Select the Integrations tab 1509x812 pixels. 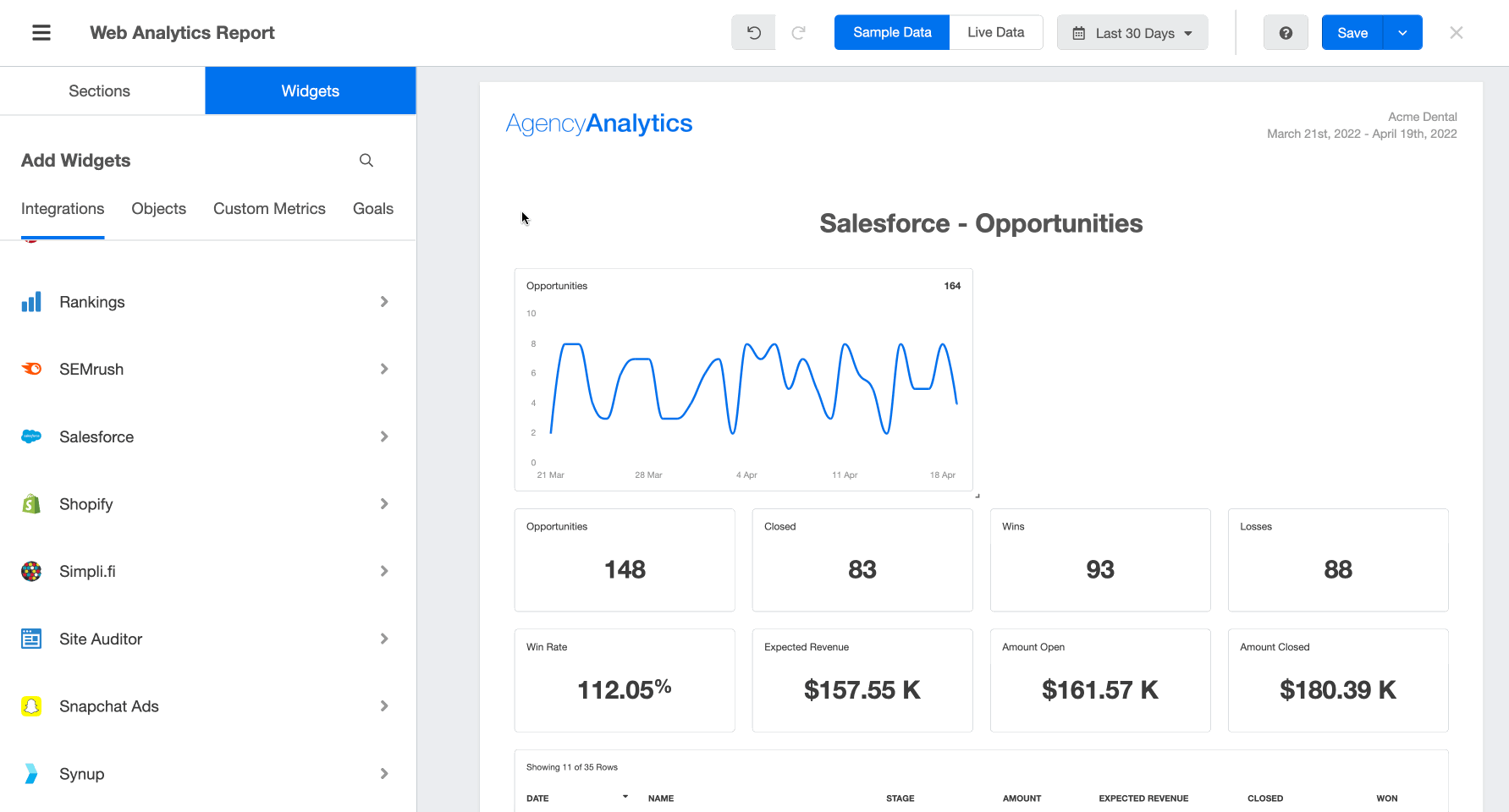(63, 209)
